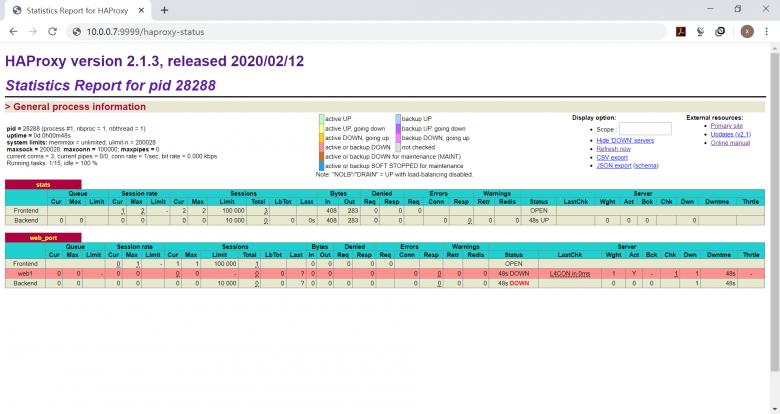Click the site info icon in address bar
780x414 pixels.
pyautogui.click(x=77, y=32)
